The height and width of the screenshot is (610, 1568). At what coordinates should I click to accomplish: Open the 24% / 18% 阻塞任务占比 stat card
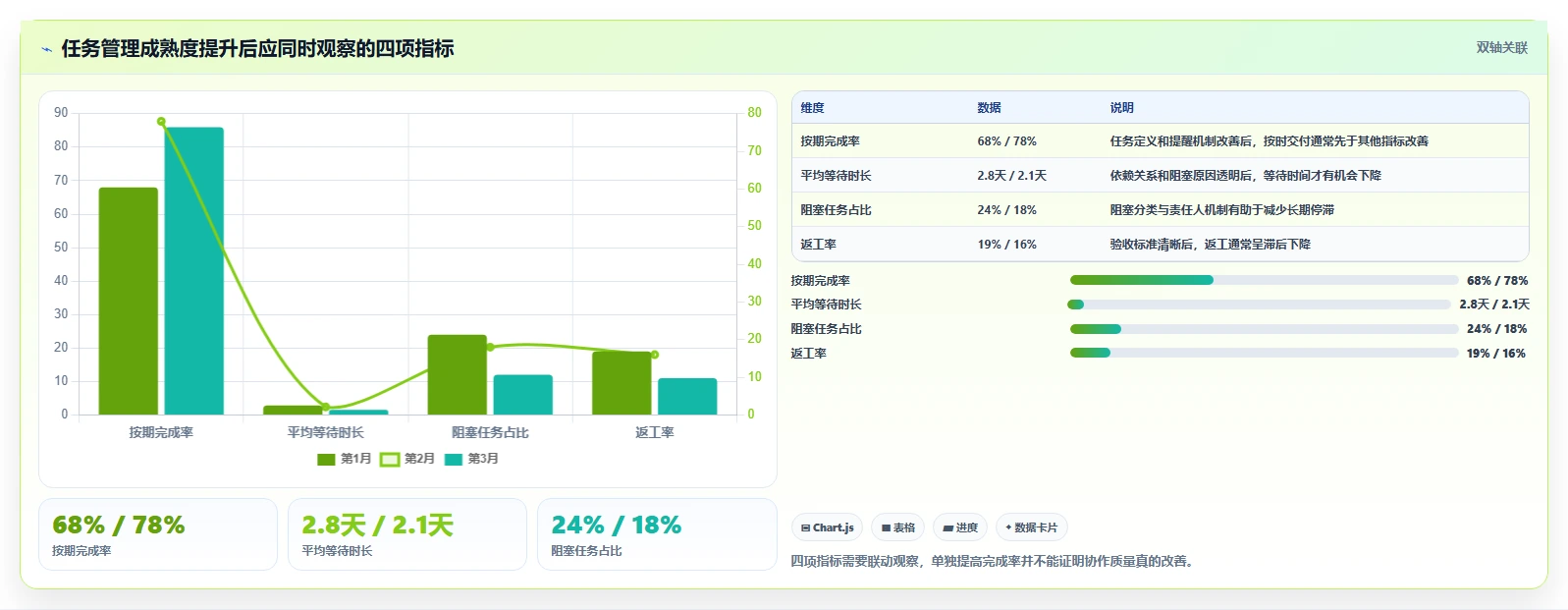pos(657,534)
